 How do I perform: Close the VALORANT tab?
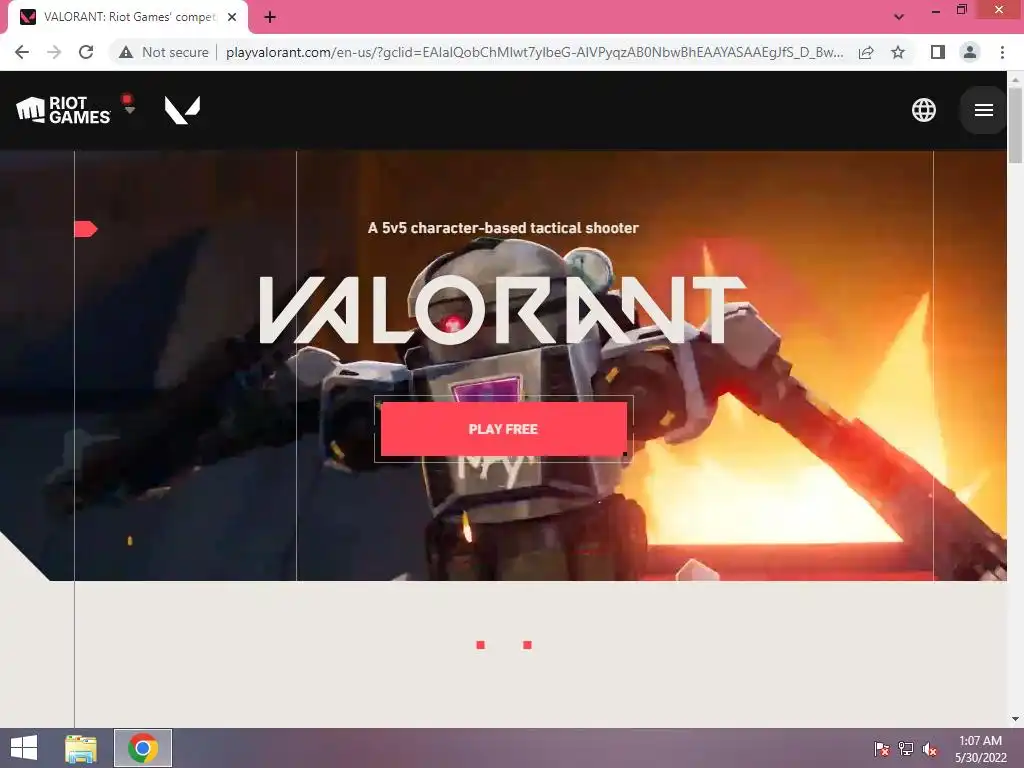[232, 17]
